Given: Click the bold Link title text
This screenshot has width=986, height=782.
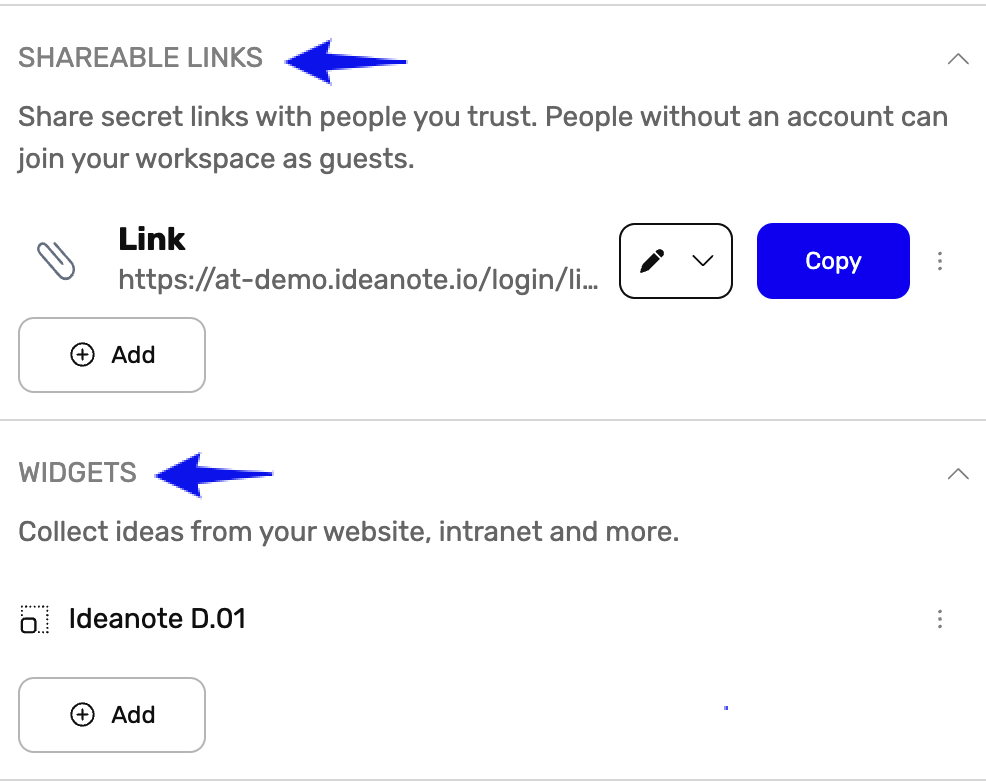Looking at the screenshot, I should point(150,239).
